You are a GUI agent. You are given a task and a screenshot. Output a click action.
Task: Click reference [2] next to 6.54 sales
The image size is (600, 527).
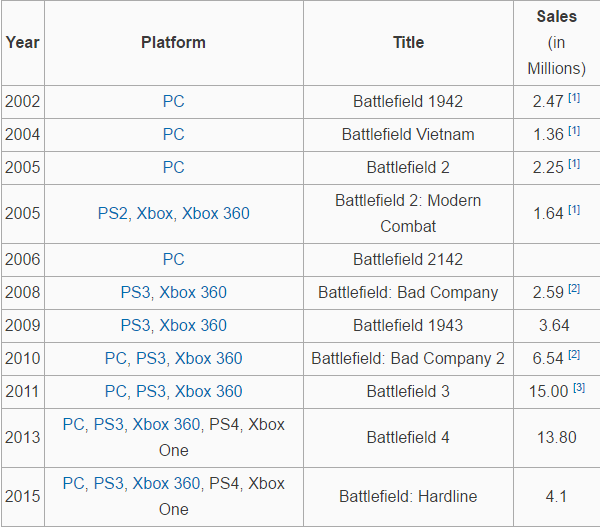click(575, 356)
